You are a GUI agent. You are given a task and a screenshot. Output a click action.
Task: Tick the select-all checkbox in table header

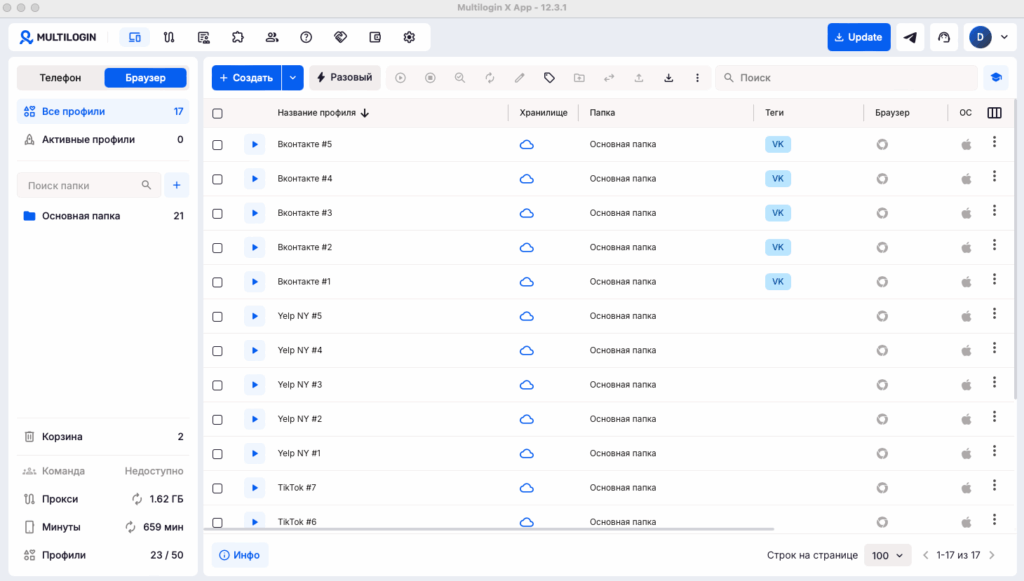pyautogui.click(x=217, y=113)
